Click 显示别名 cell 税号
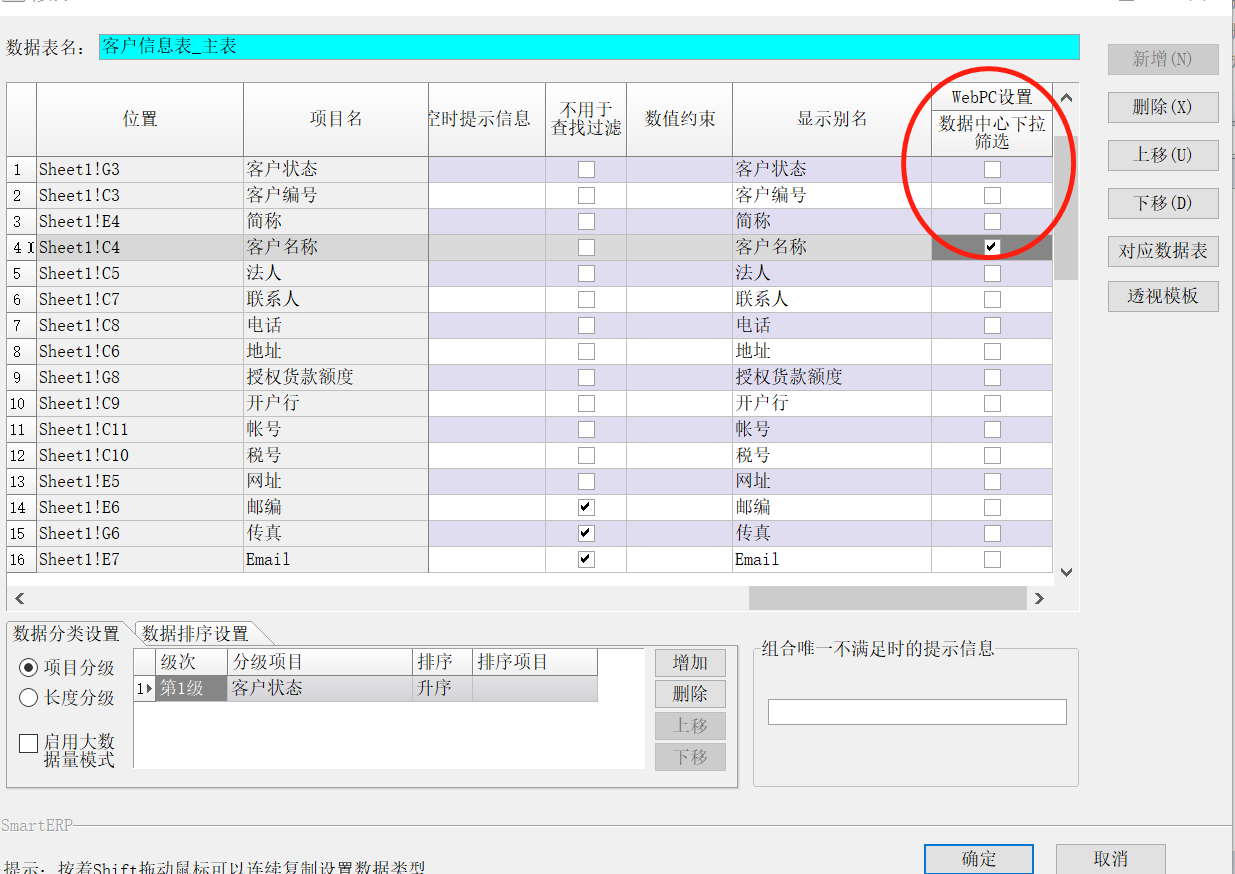The height and width of the screenshot is (874, 1235). click(x=832, y=455)
